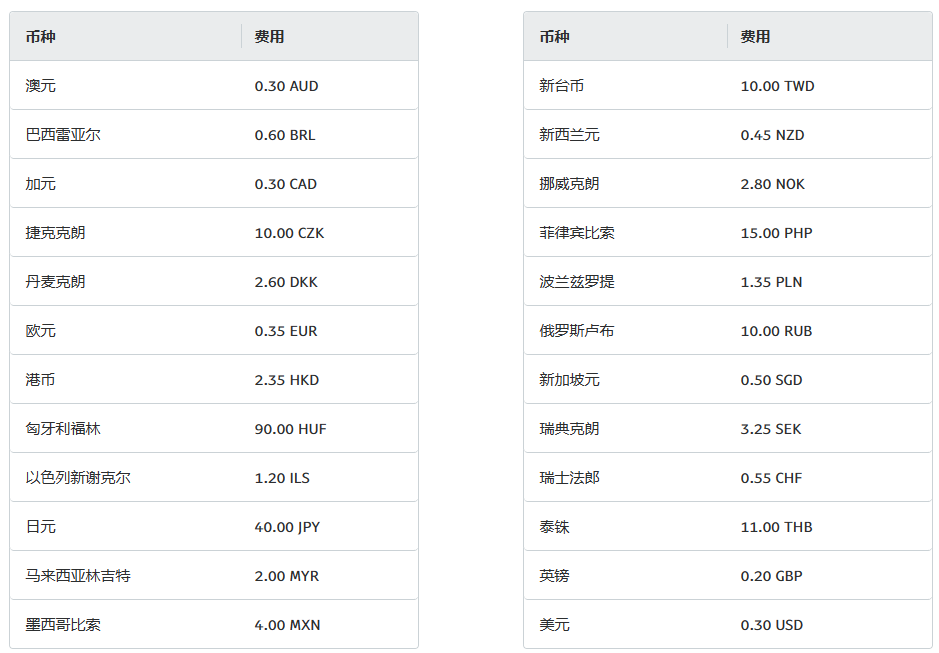This screenshot has width=939, height=653.
Task: Click the 币种 header in right table
Action: click(x=554, y=37)
